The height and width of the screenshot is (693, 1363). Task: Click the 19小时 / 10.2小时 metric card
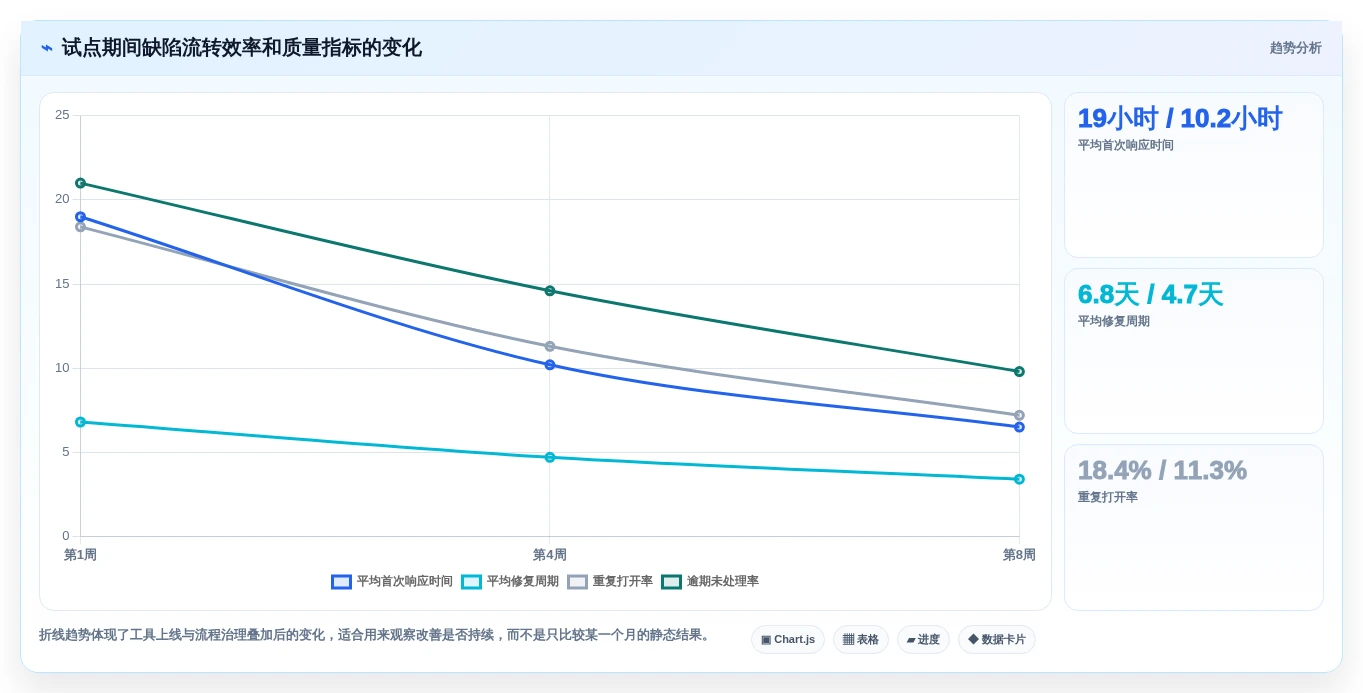pos(1194,175)
